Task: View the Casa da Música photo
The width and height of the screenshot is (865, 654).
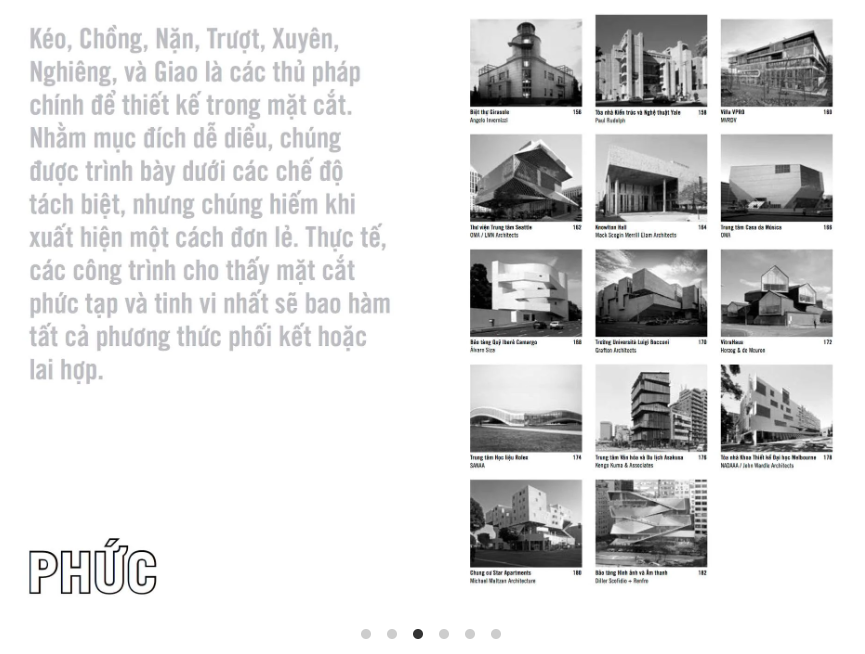Action: [x=776, y=178]
